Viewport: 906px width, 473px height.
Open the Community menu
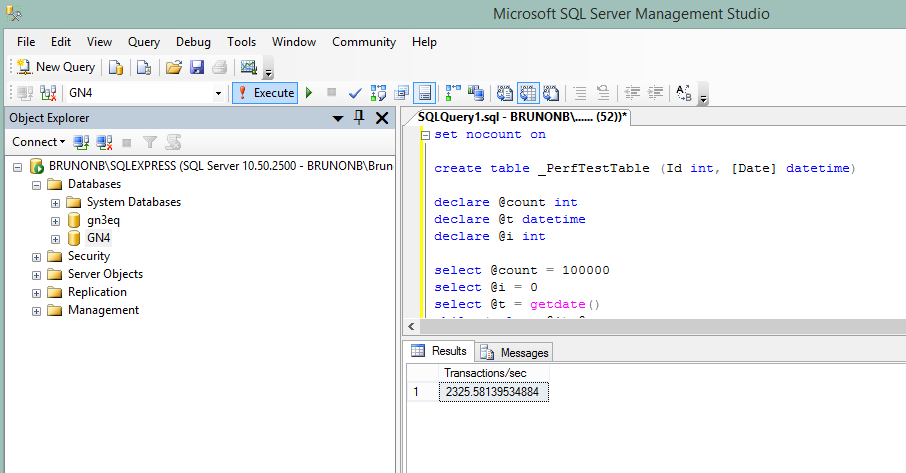click(364, 42)
